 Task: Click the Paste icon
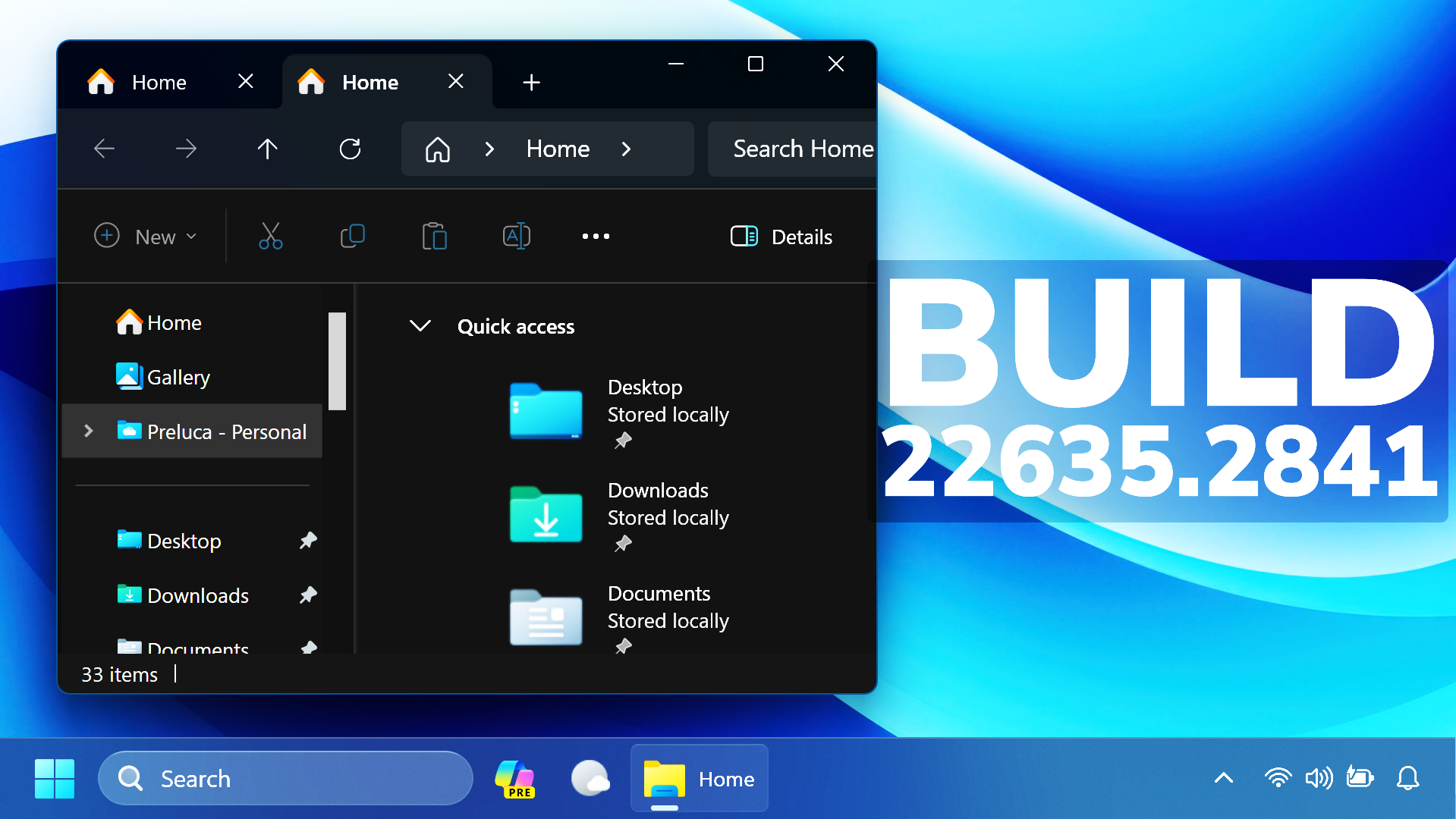point(434,236)
